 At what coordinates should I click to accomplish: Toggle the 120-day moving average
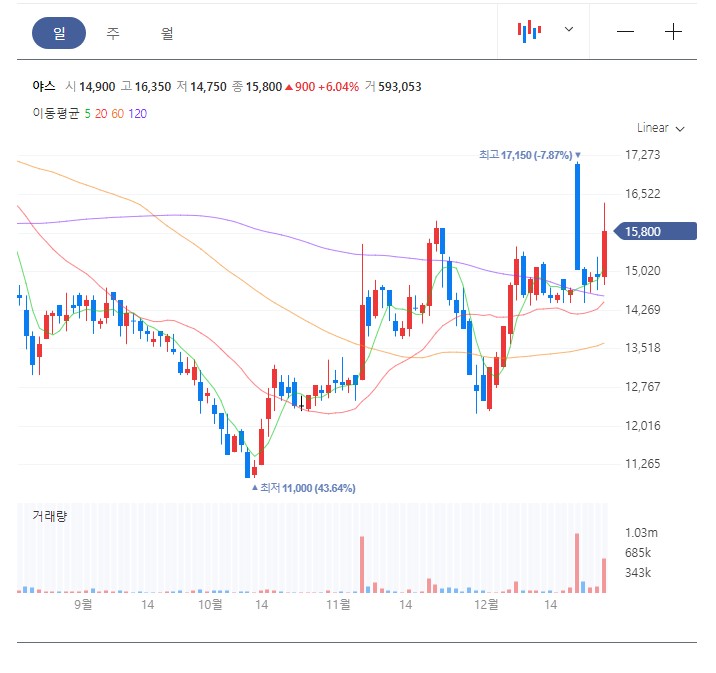137,114
